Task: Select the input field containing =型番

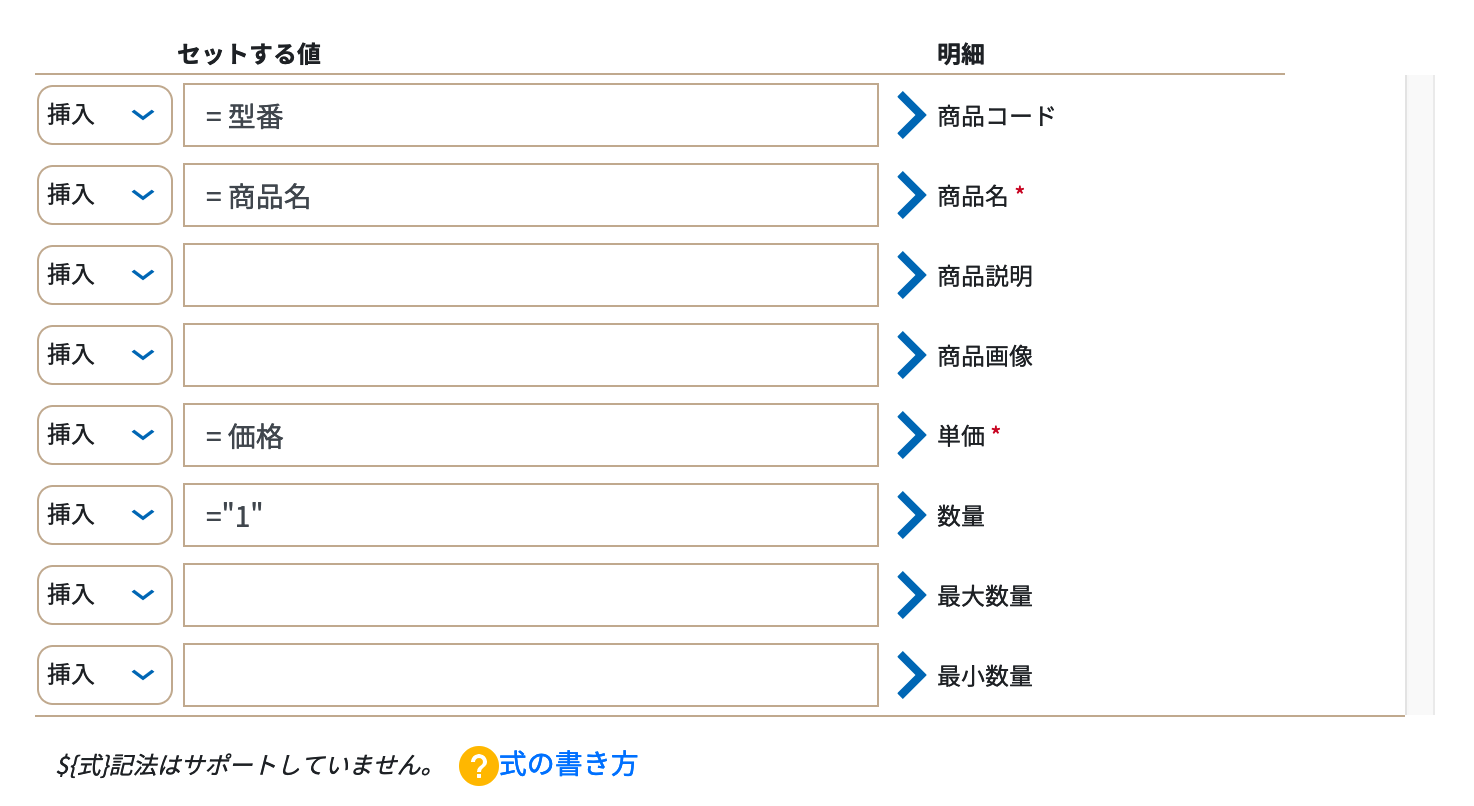Action: point(530,115)
